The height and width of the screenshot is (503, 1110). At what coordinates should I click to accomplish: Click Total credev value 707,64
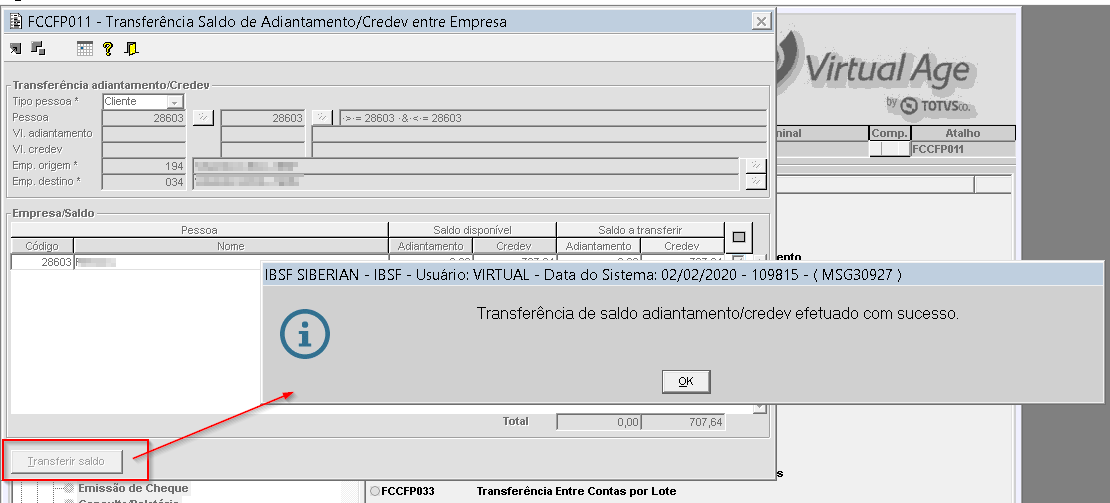point(683,422)
